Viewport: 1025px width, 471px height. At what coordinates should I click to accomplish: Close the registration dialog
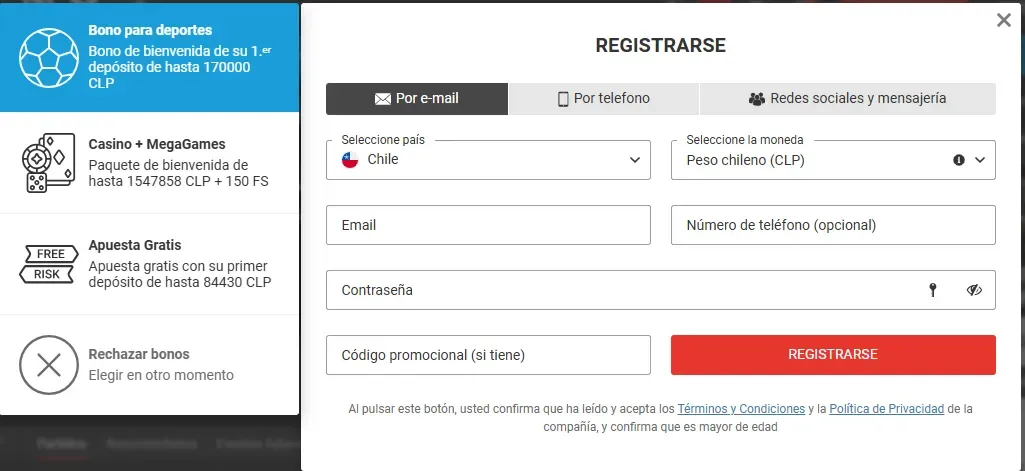pyautogui.click(x=1004, y=20)
